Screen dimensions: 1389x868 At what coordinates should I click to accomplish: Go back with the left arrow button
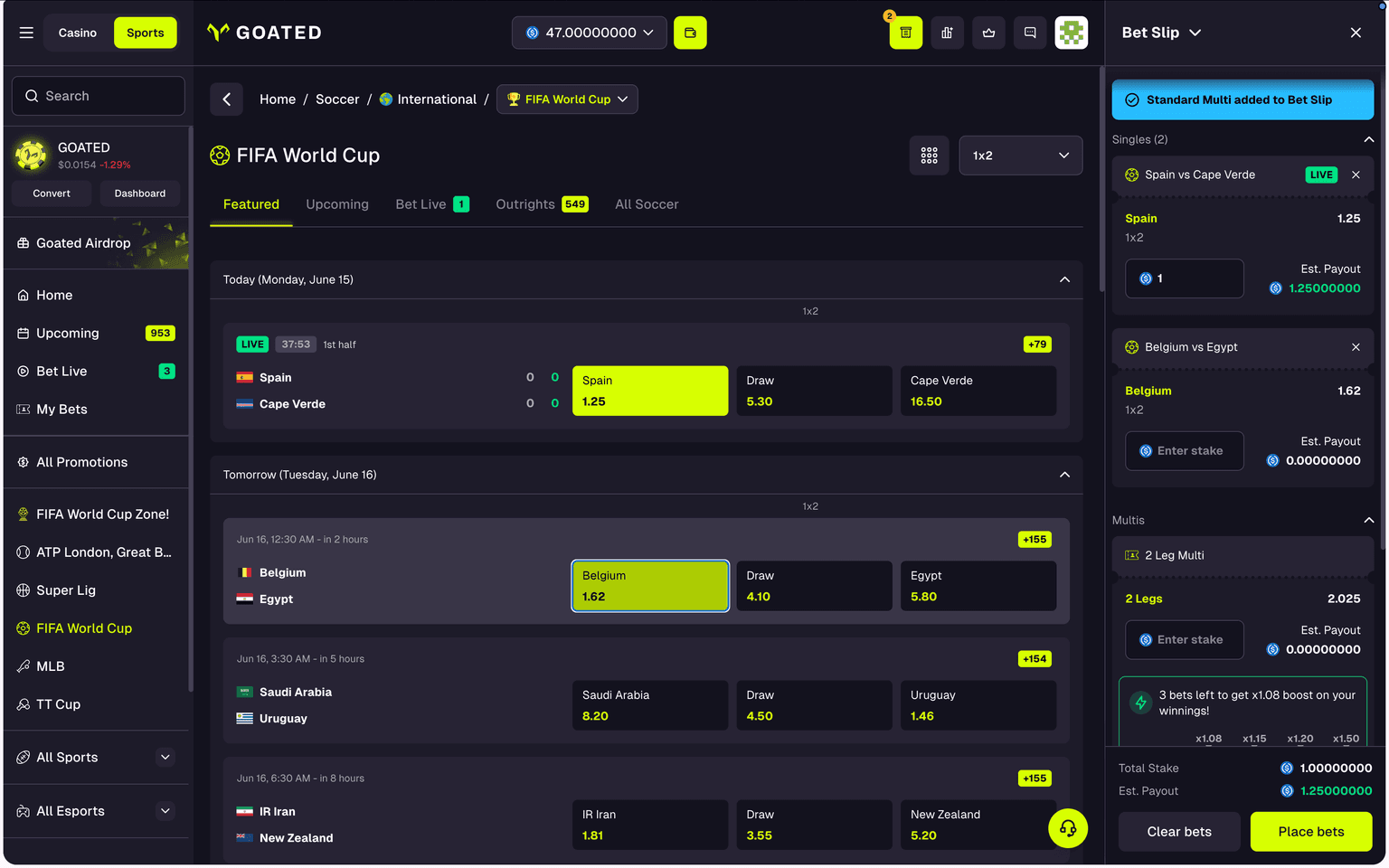pyautogui.click(x=226, y=99)
